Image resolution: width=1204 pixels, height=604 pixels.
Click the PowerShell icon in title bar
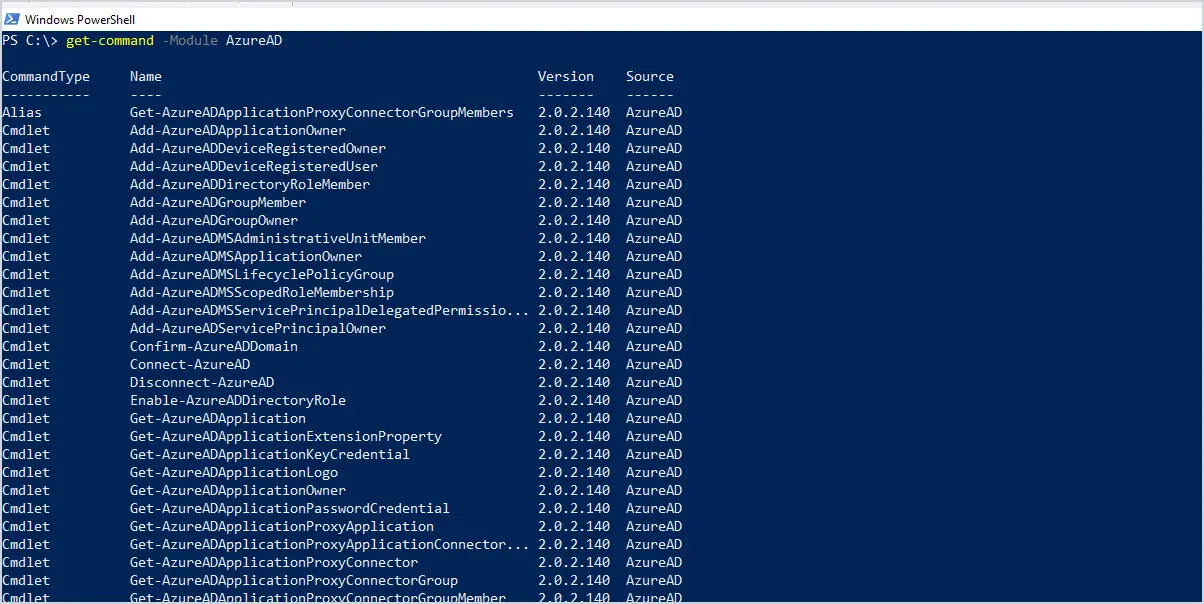10,19
